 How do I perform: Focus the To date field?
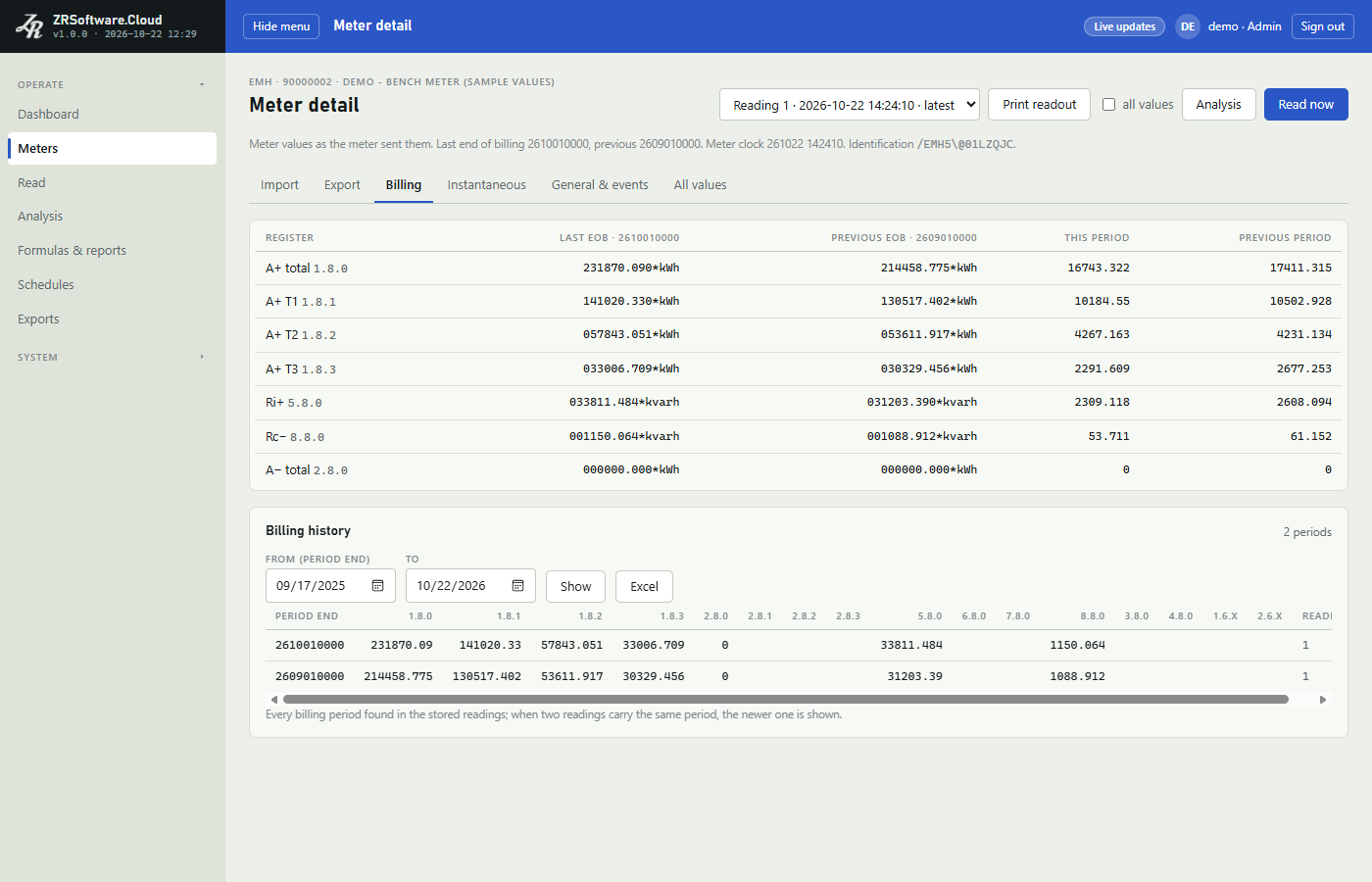470,586
